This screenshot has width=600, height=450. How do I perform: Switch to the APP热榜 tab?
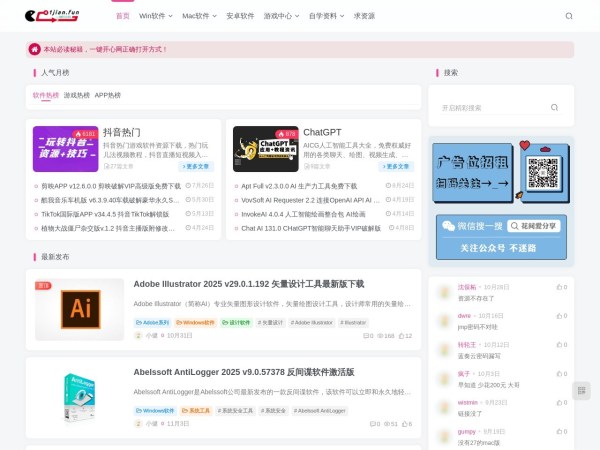(x=107, y=96)
